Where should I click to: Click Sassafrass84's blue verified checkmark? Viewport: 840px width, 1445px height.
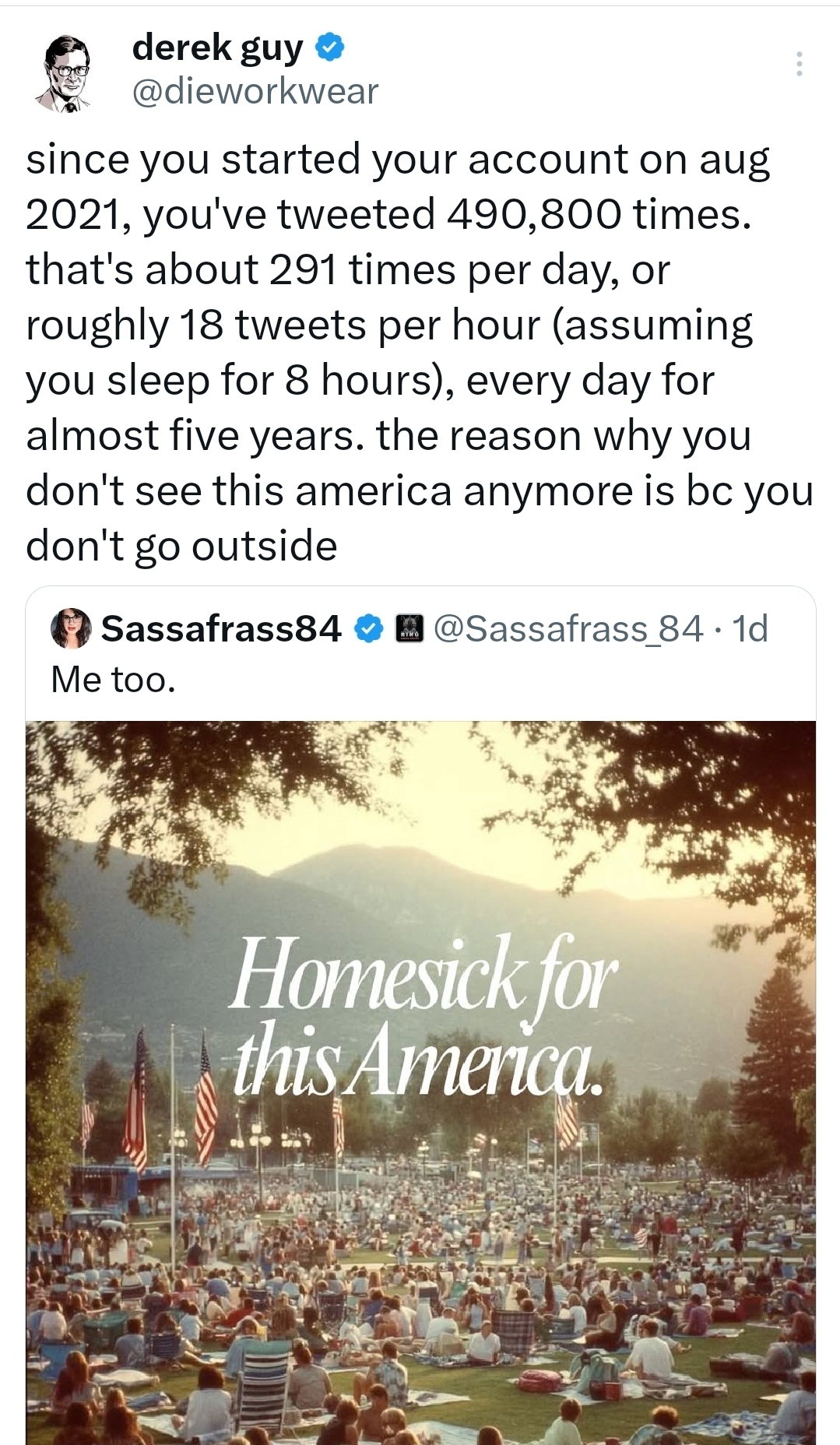[x=368, y=628]
